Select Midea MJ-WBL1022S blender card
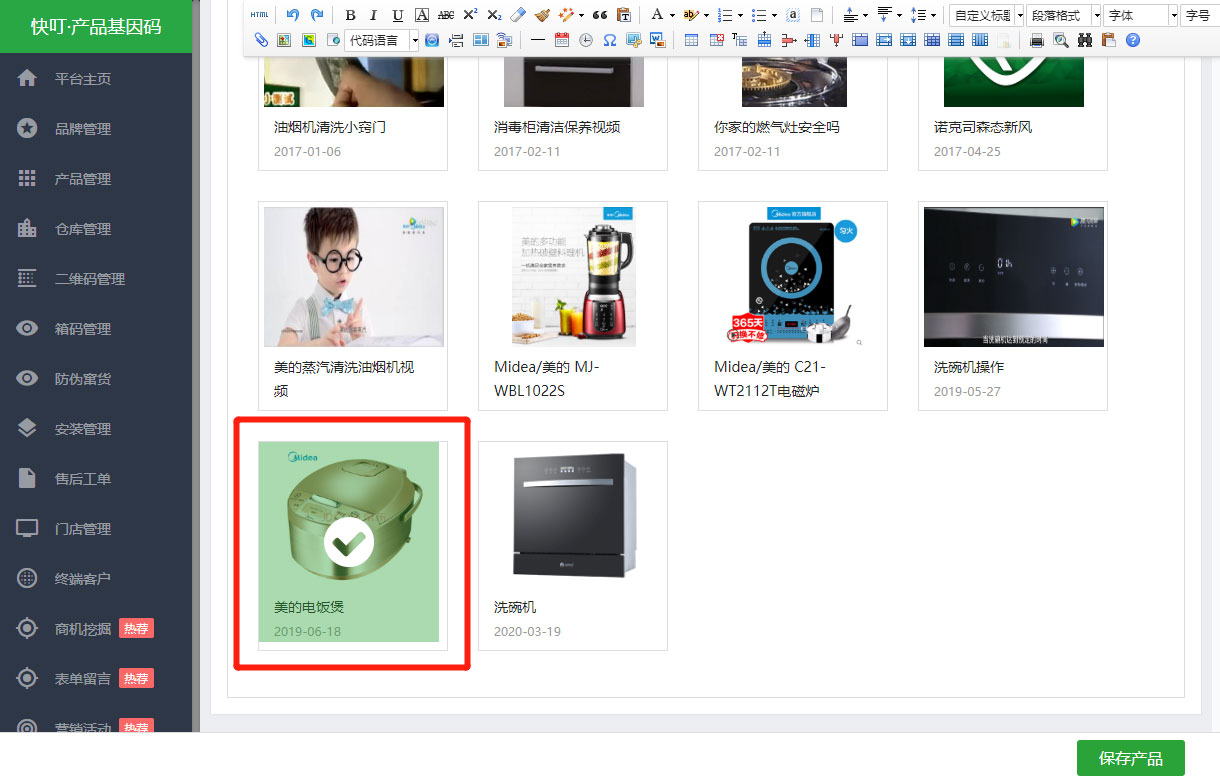The image size is (1220, 783). point(573,306)
